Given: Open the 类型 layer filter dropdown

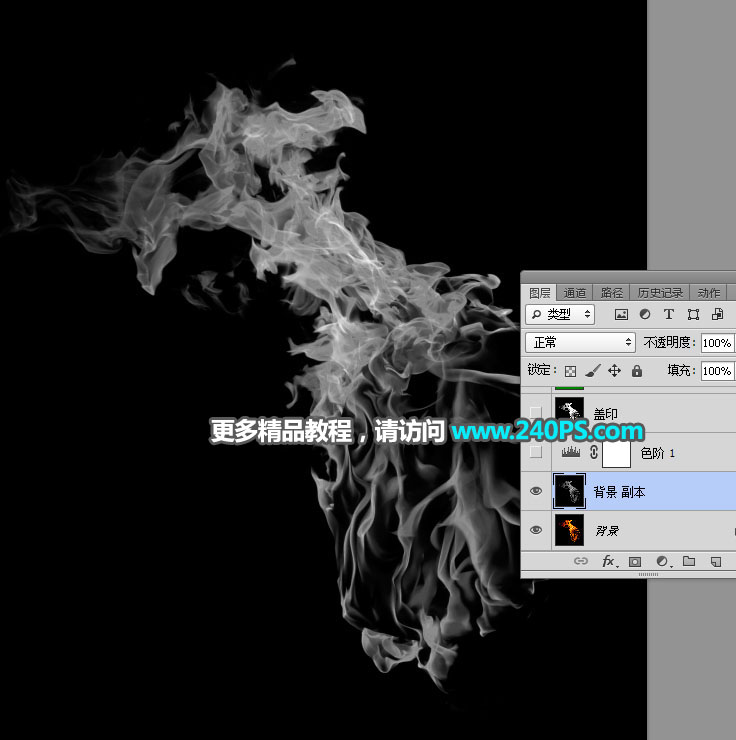Looking at the screenshot, I should (560, 314).
